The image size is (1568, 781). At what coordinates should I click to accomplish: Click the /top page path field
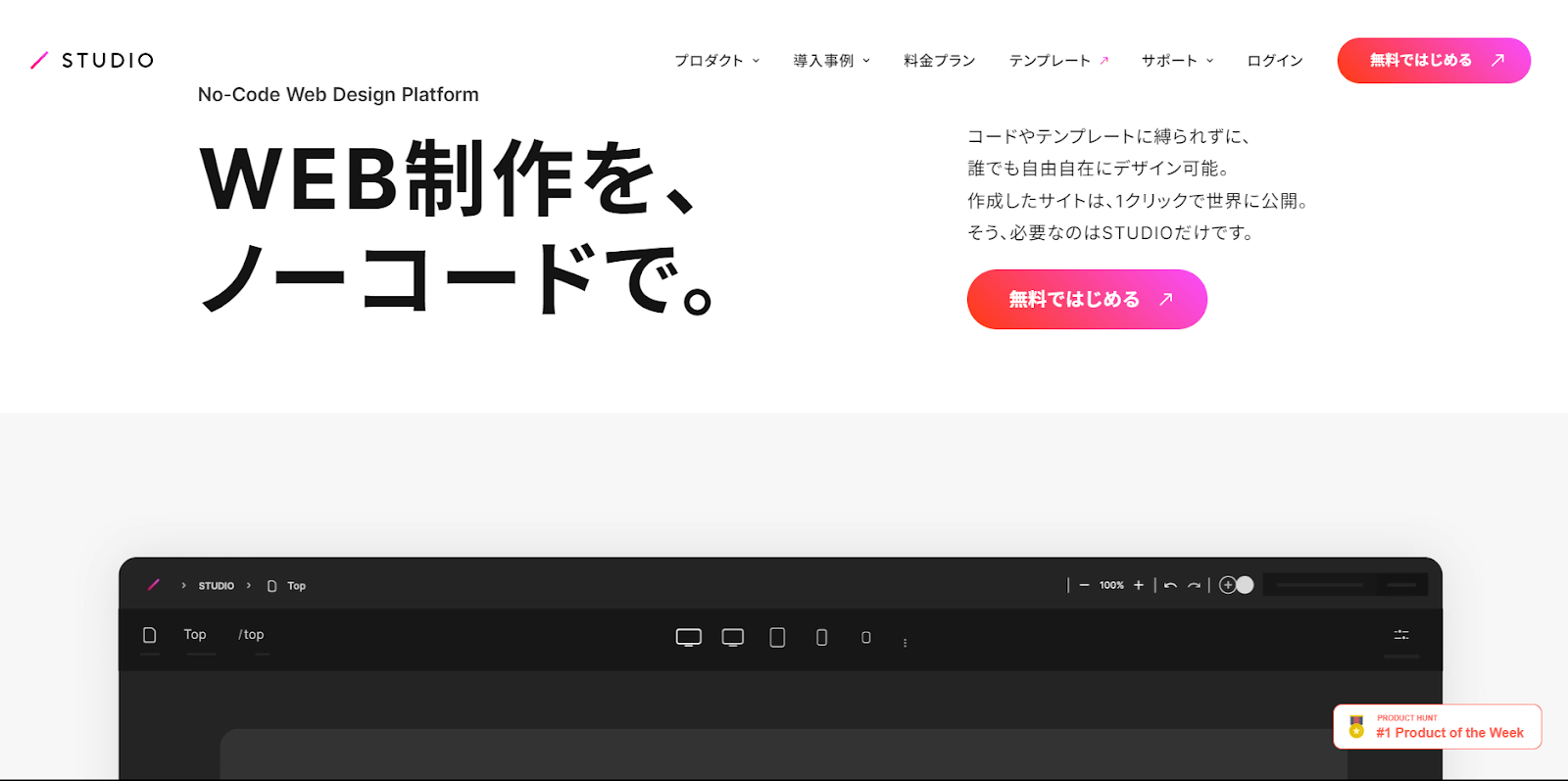pos(251,635)
